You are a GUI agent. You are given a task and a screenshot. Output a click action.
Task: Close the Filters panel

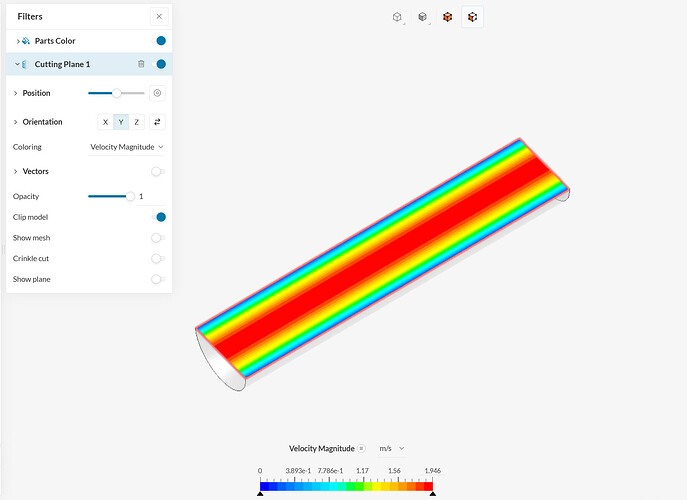(x=159, y=17)
